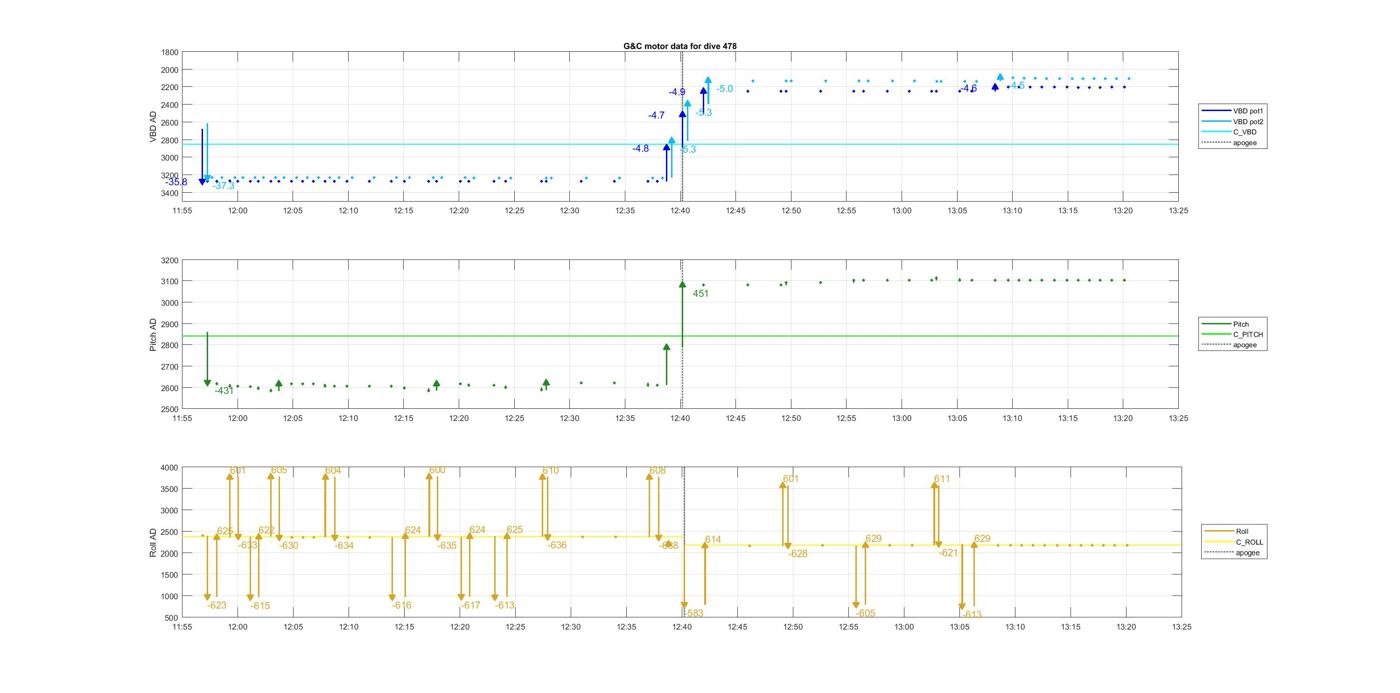This screenshot has width=1400, height=693.
Task: Click the '-616' roll annotation
Action: point(401,605)
